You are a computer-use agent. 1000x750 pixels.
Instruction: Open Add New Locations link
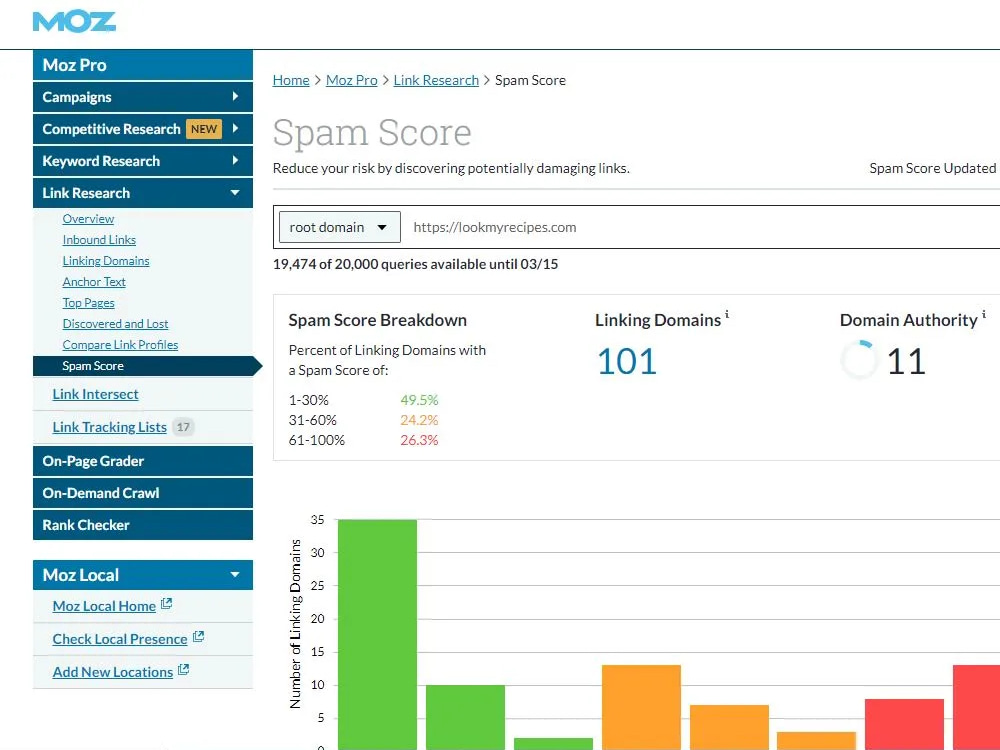coord(112,672)
